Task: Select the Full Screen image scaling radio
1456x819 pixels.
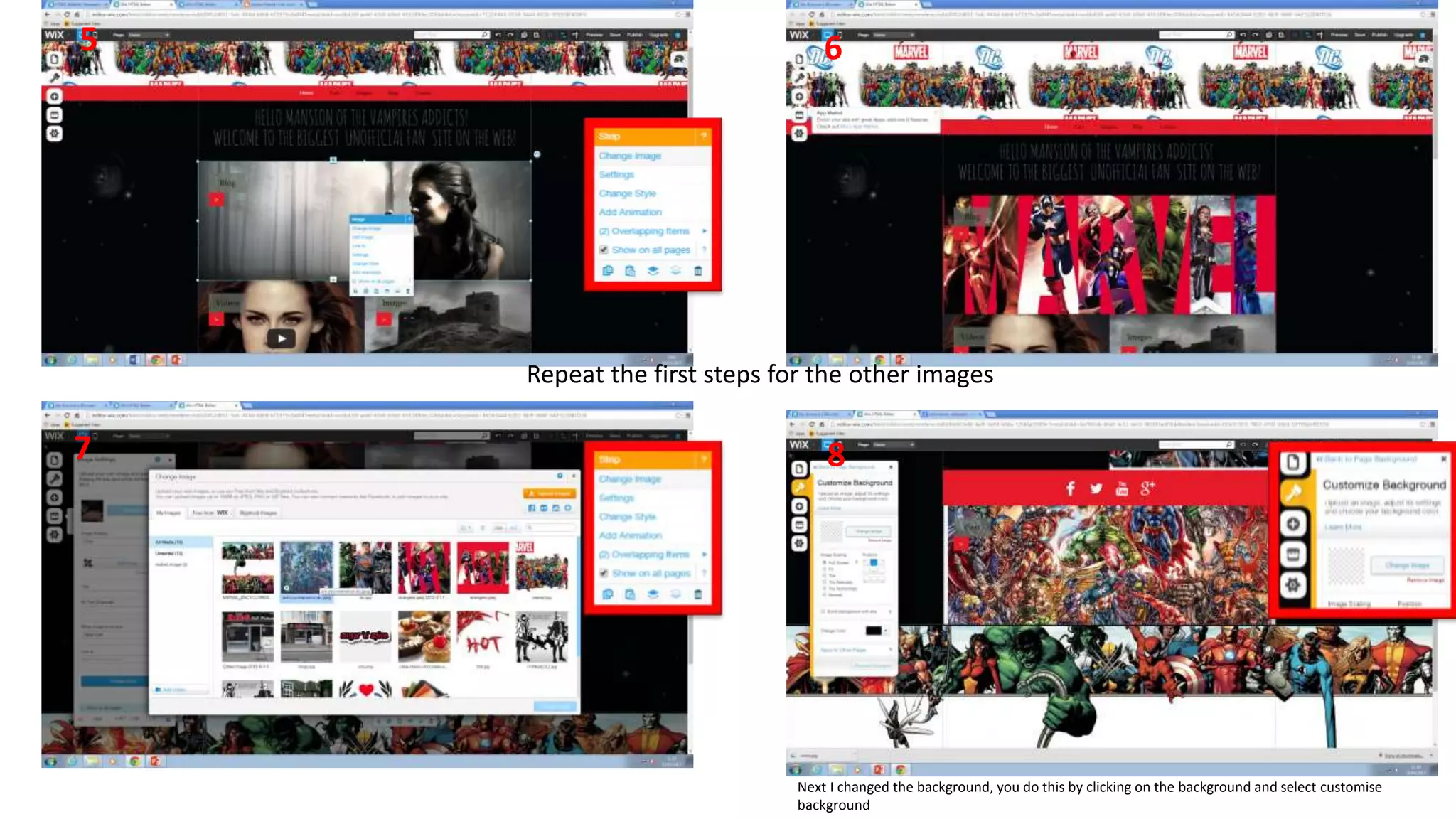Action: [x=824, y=562]
